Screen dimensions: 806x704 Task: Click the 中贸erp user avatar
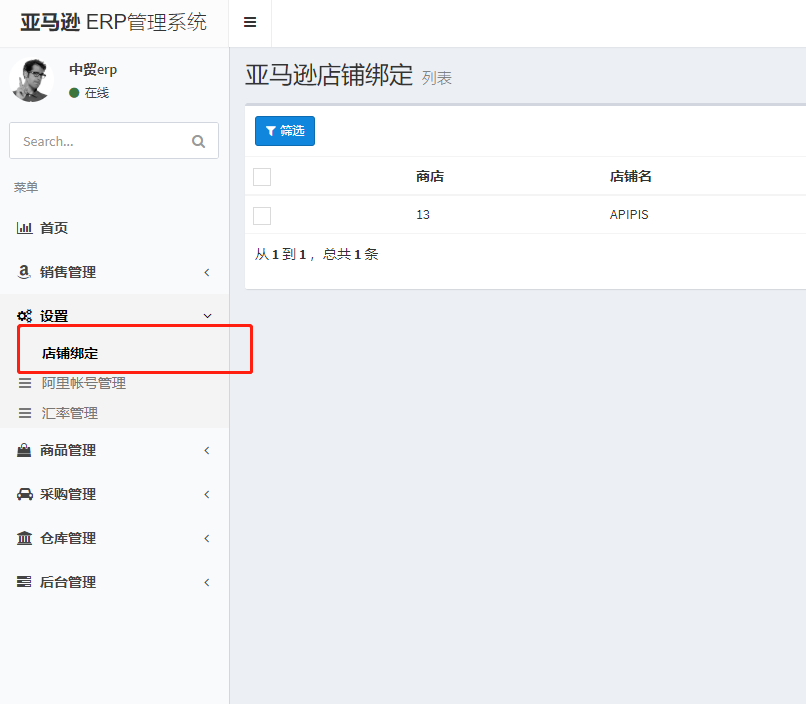(x=31, y=80)
